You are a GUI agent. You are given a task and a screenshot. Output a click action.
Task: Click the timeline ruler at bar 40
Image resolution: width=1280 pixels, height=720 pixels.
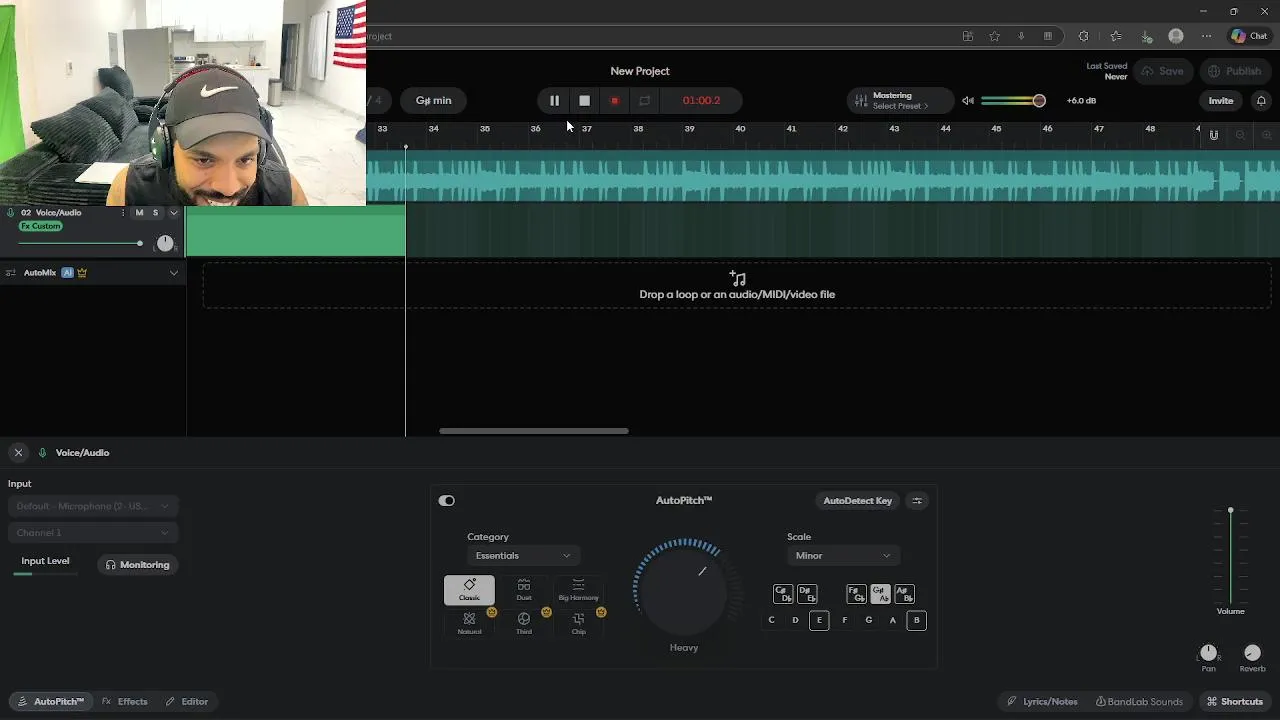(x=740, y=128)
